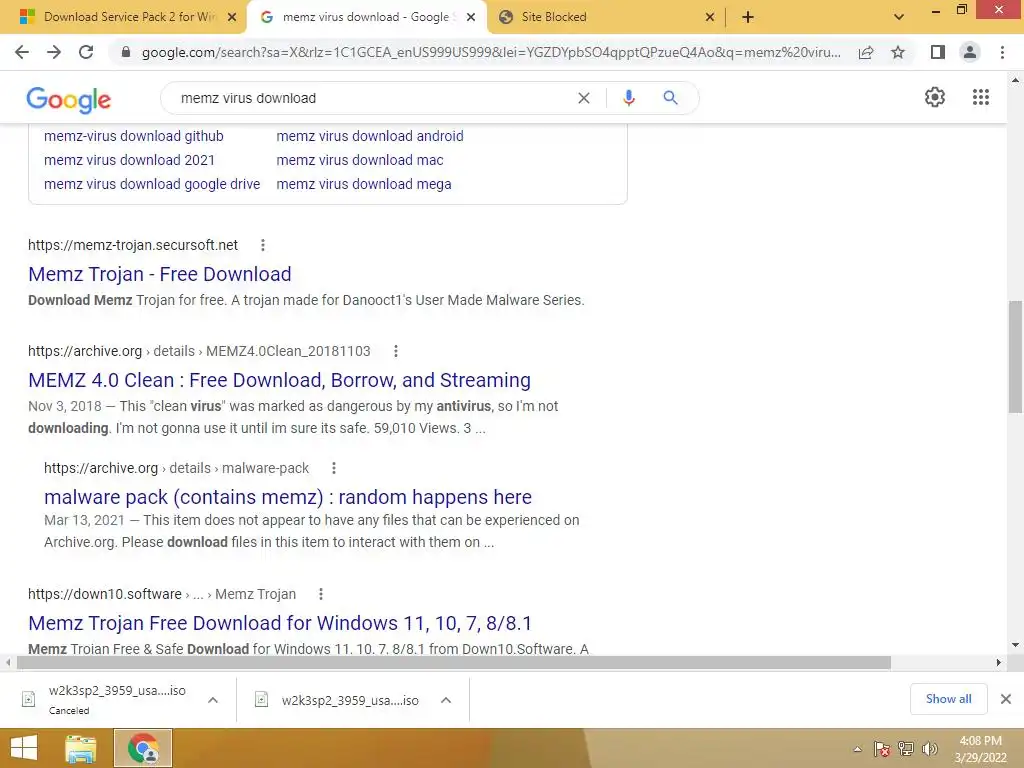Viewport: 1024px width, 768px height.
Task: Click in the Google search input field
Action: 372,98
